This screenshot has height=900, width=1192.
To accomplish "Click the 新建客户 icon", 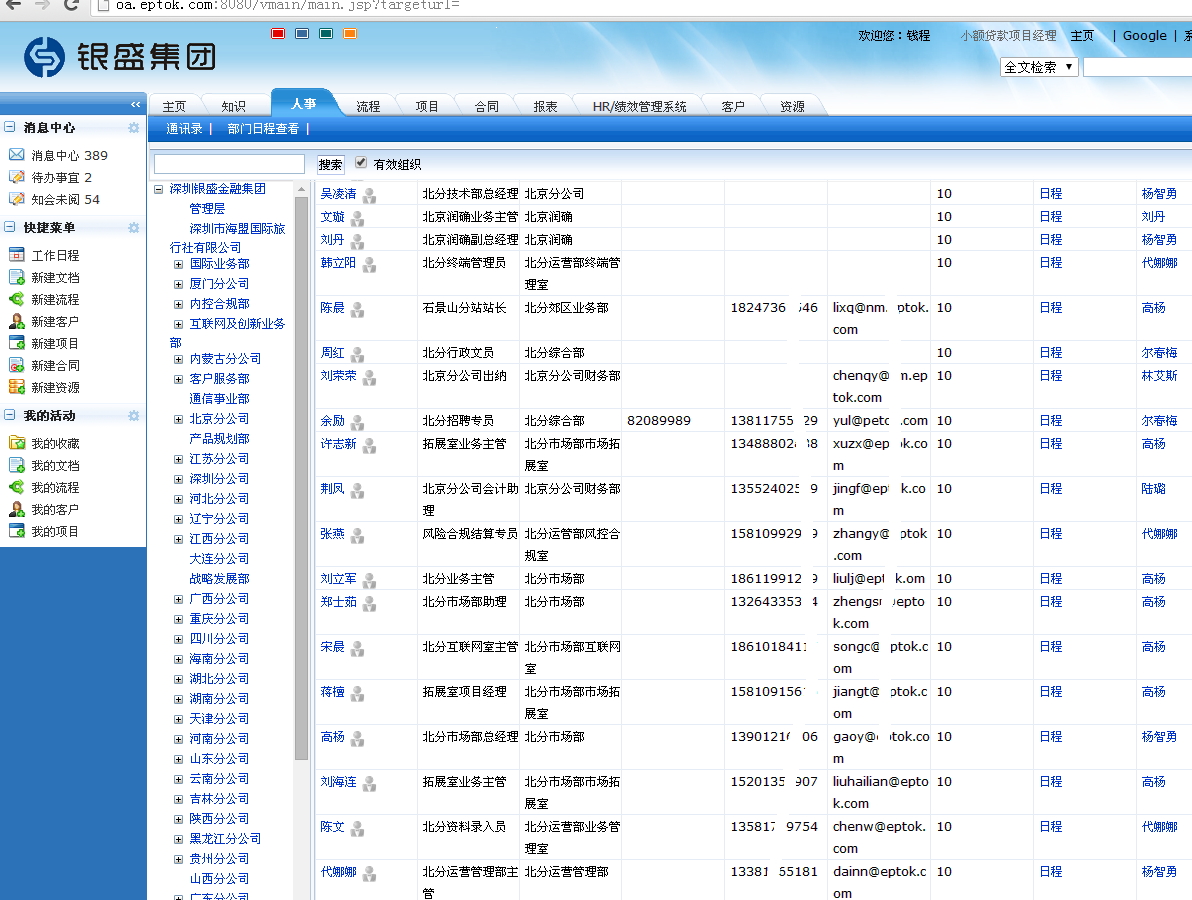I will click(17, 321).
